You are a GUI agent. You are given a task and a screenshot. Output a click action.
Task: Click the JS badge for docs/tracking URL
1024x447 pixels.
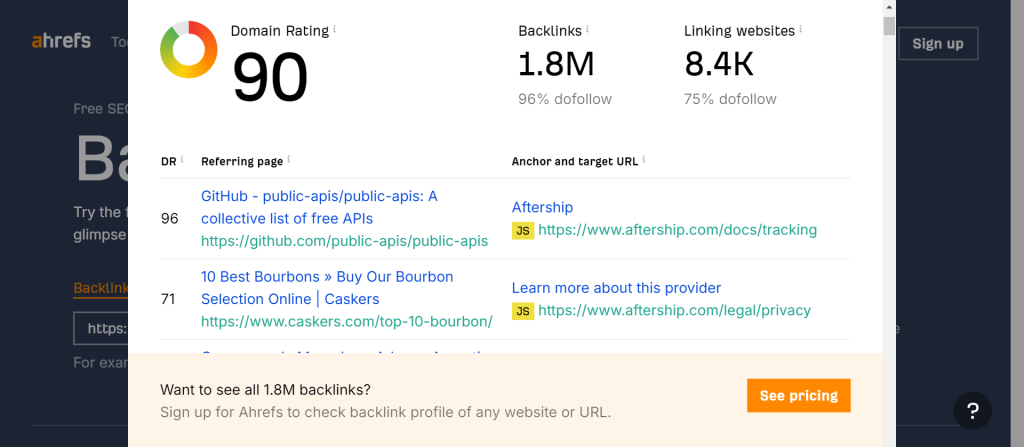click(x=522, y=231)
